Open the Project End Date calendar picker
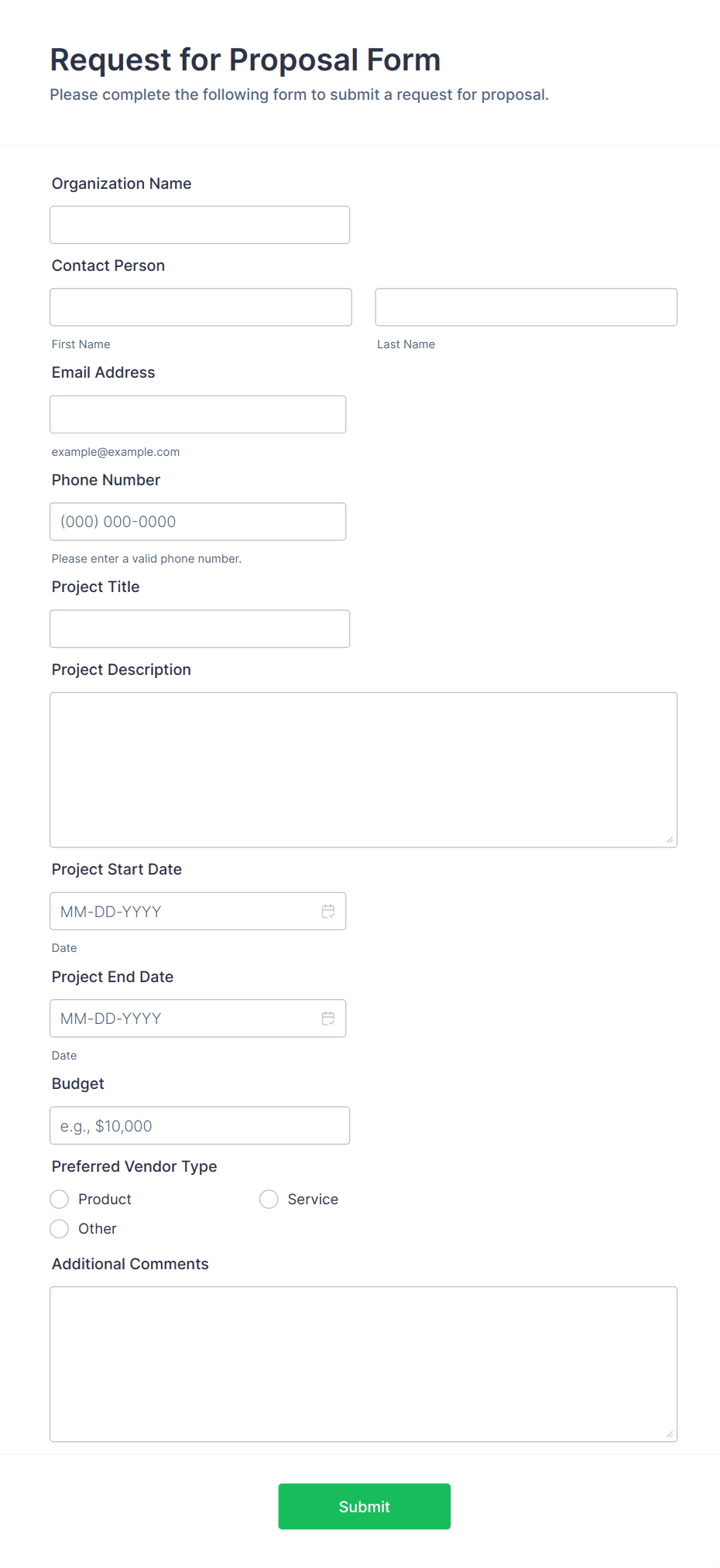The width and height of the screenshot is (720, 1568). 328,1019
